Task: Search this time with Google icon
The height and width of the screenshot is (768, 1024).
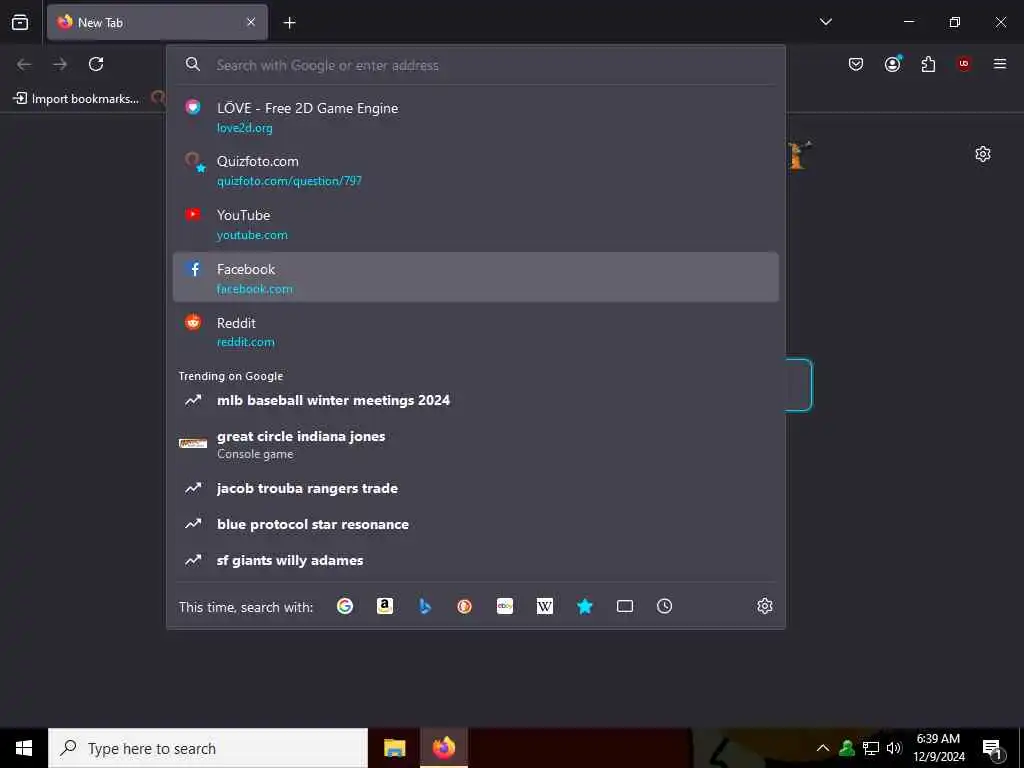Action: click(x=345, y=606)
